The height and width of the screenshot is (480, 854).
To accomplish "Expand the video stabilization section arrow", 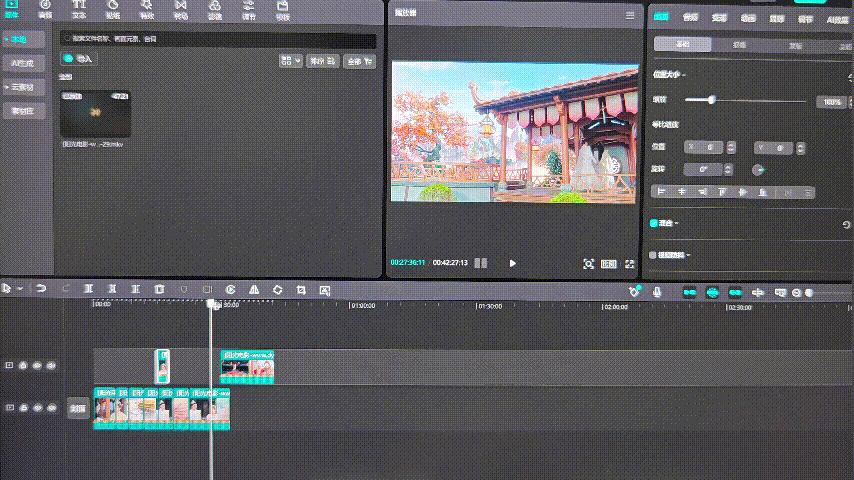I will click(x=688, y=255).
